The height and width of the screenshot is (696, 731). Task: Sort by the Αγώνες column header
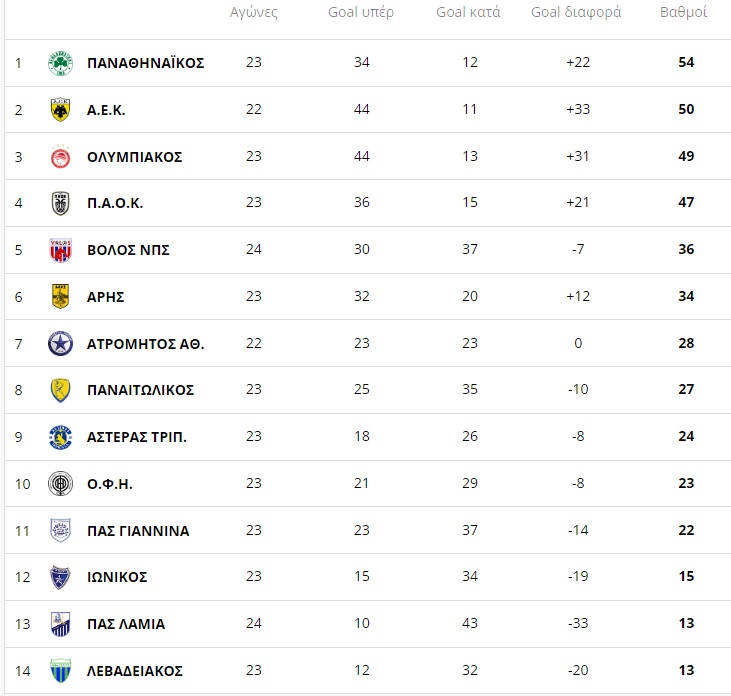(x=254, y=13)
